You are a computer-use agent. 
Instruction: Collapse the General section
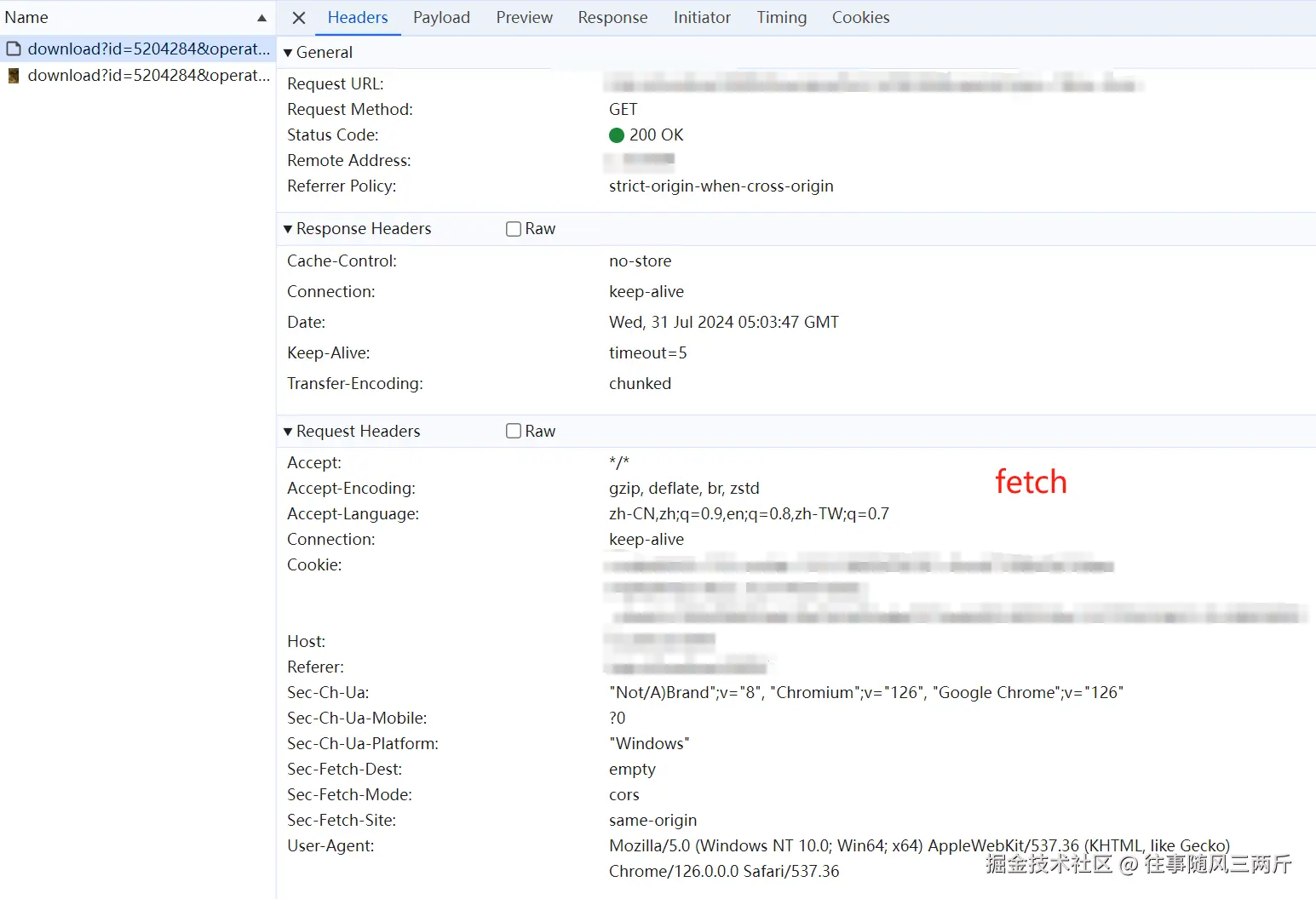tap(288, 53)
